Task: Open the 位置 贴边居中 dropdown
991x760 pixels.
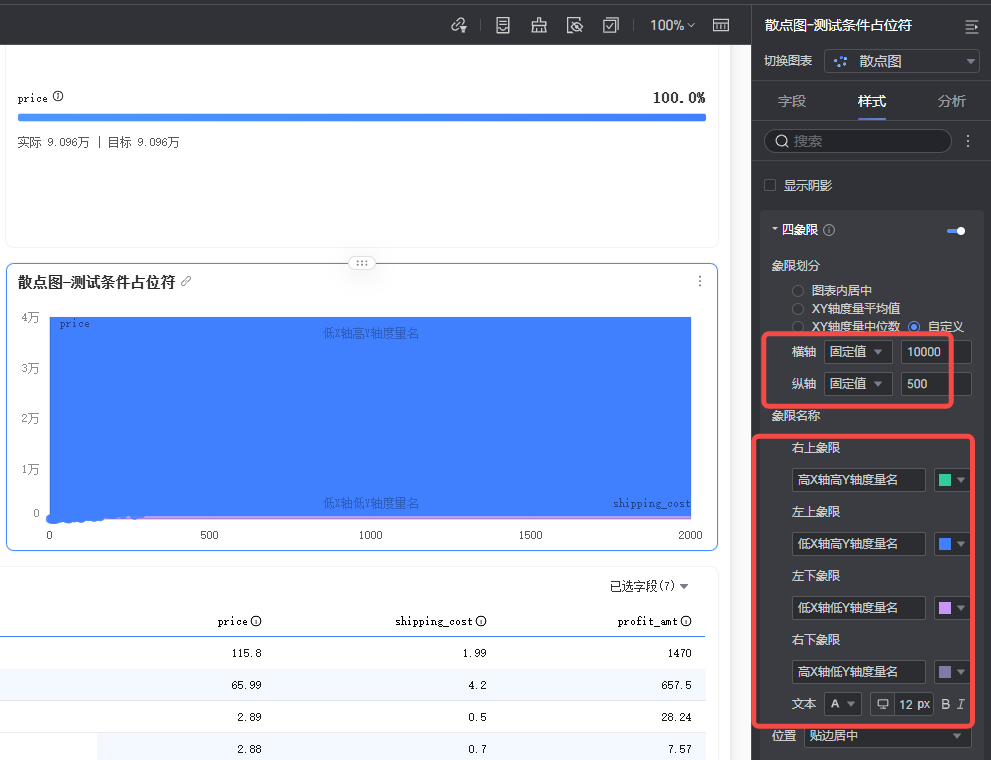Action: pyautogui.click(x=887, y=736)
